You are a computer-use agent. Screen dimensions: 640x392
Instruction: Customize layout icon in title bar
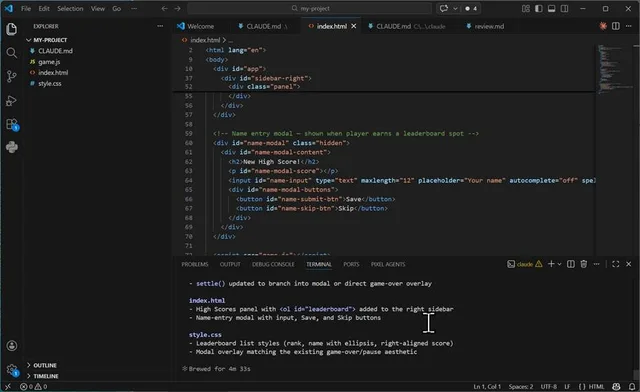pyautogui.click(x=526, y=8)
